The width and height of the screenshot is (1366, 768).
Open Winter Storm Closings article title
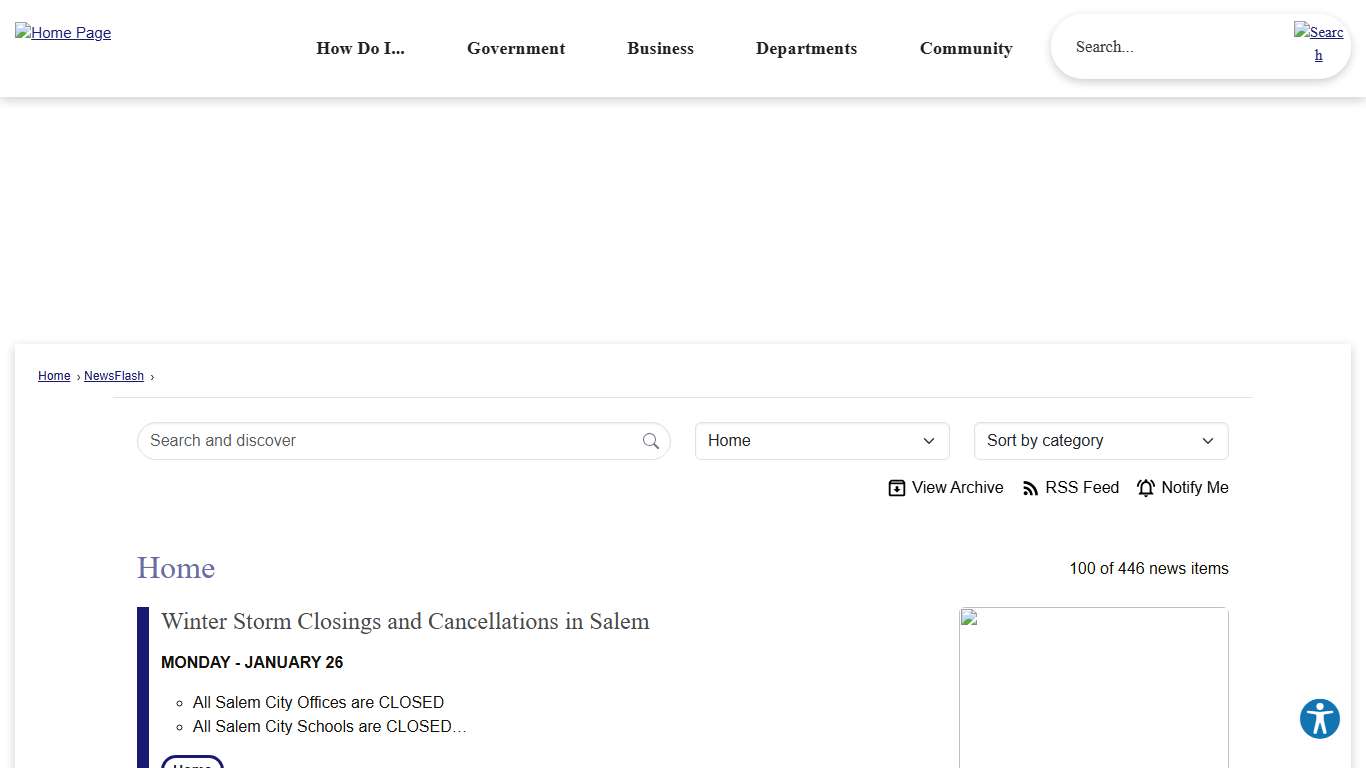point(405,621)
